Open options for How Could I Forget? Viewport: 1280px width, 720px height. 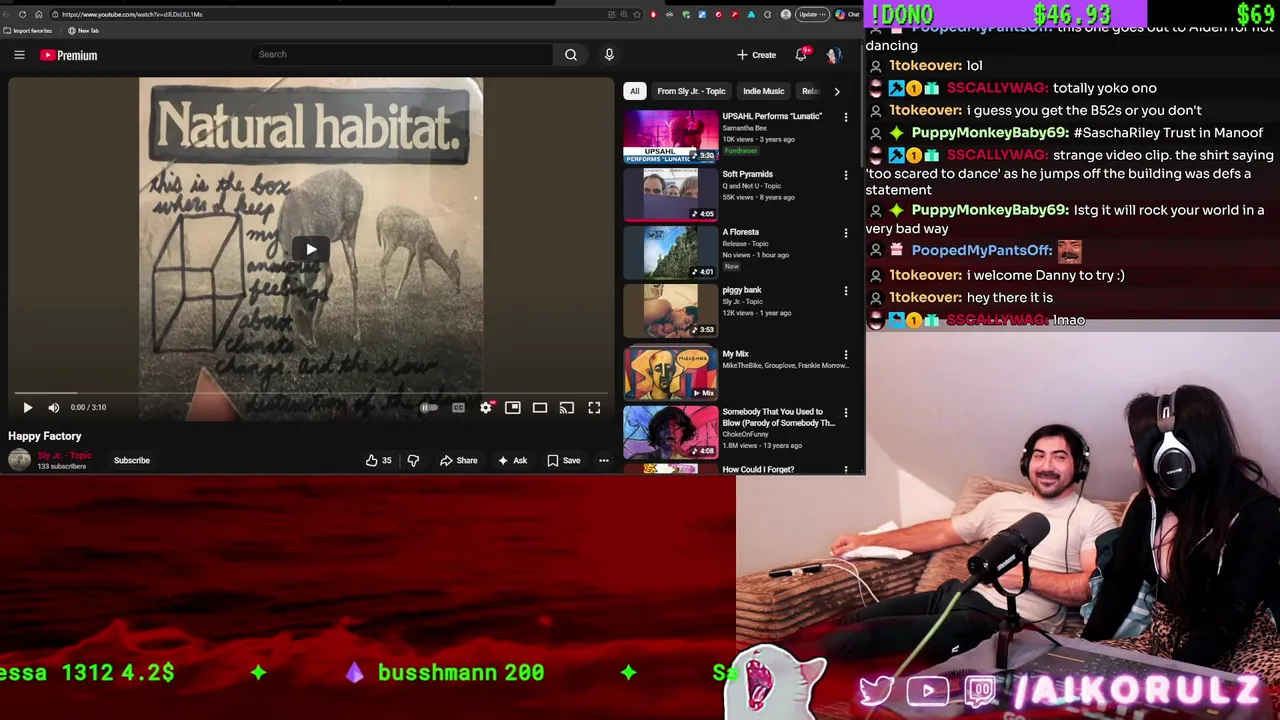tap(846, 469)
